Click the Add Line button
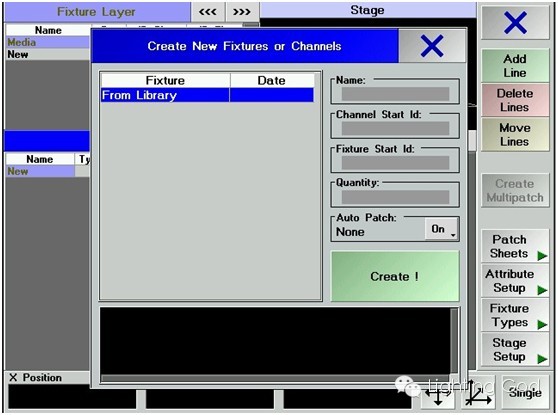558x415 pixels. click(515, 65)
